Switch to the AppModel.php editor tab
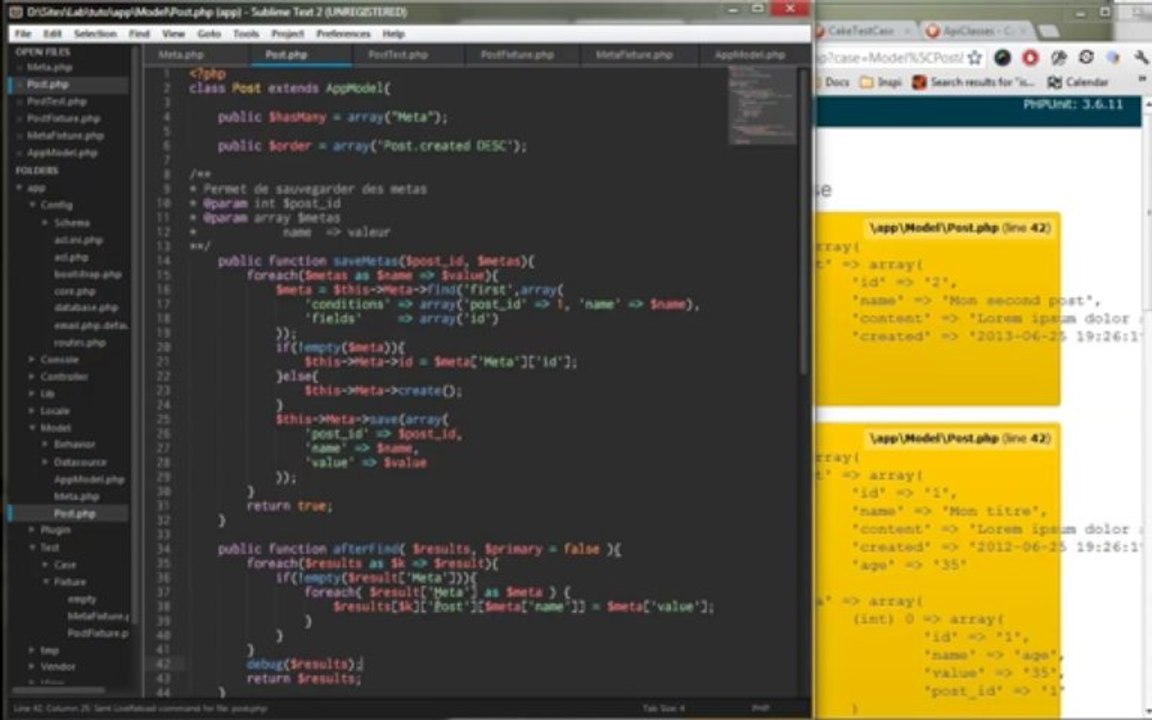Image resolution: width=1152 pixels, height=720 pixels. click(x=749, y=55)
